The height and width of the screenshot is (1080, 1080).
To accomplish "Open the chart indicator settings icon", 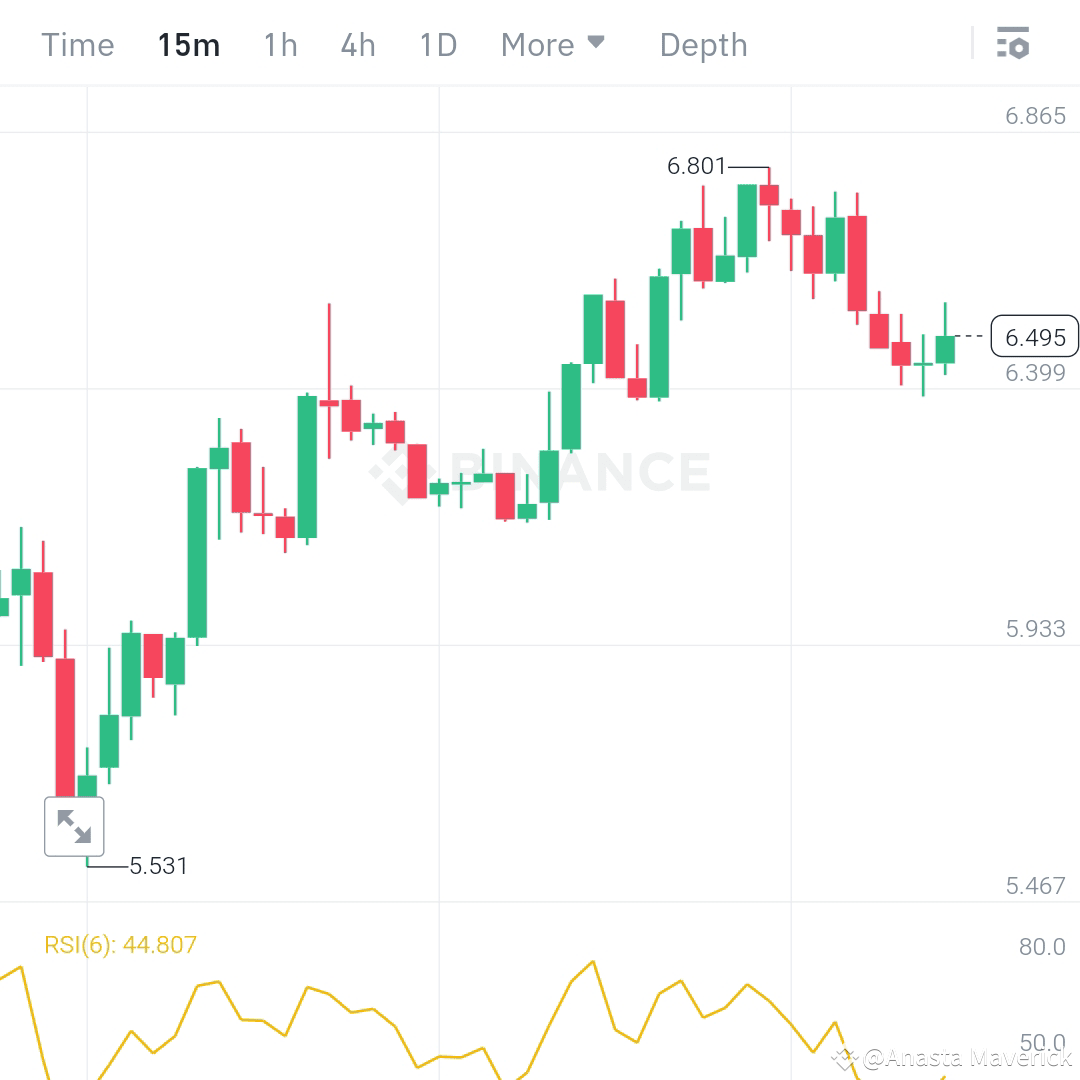I will pos(1013,44).
